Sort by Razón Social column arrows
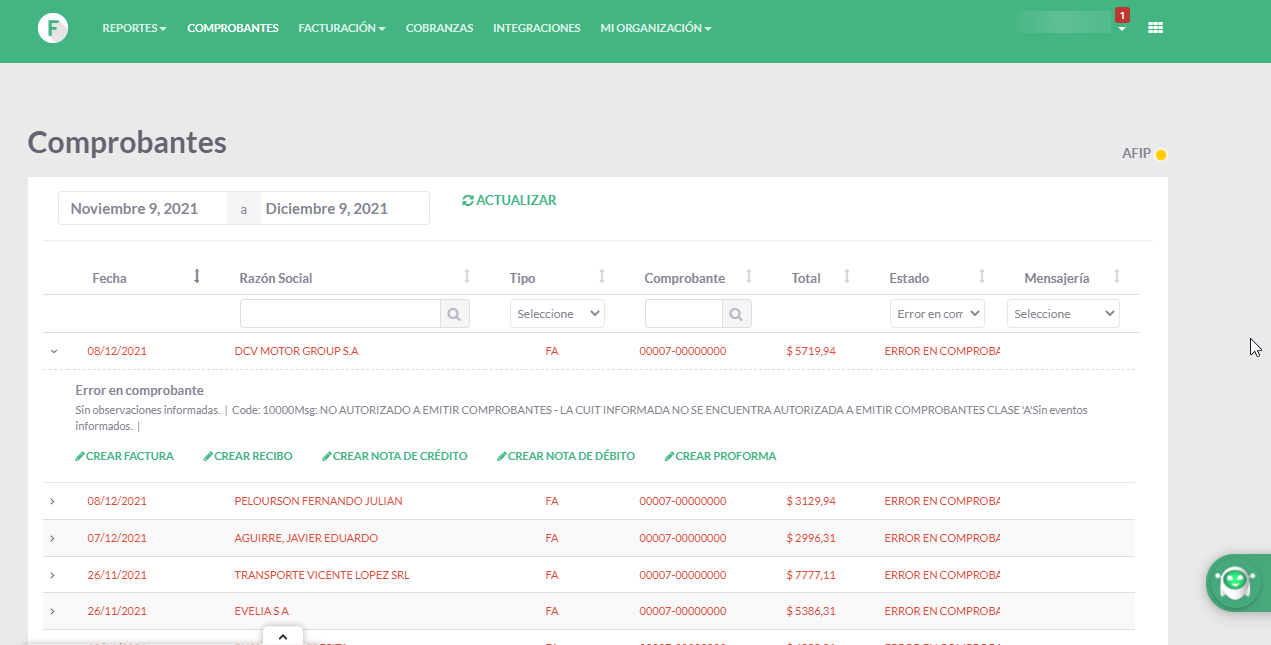1271x645 pixels. (x=467, y=276)
